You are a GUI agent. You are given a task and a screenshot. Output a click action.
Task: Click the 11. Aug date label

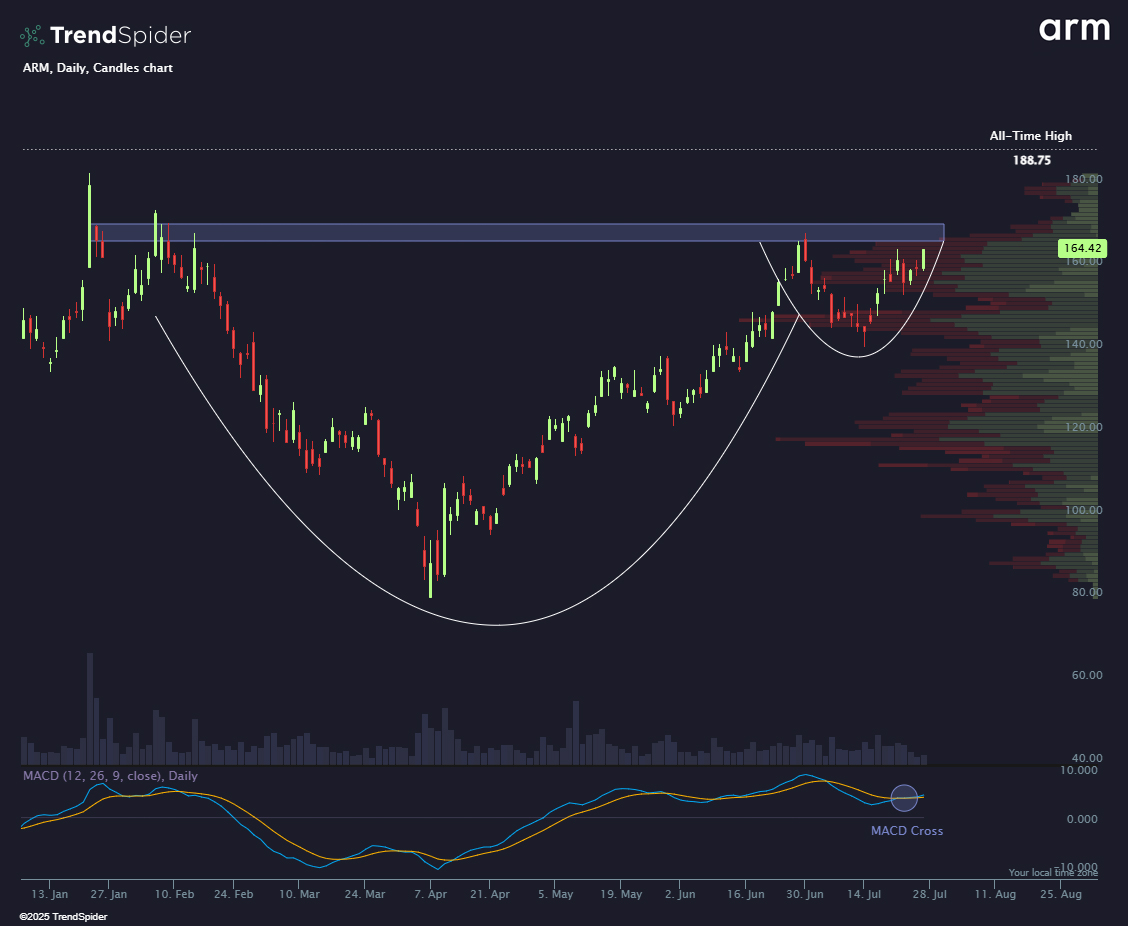[995, 894]
